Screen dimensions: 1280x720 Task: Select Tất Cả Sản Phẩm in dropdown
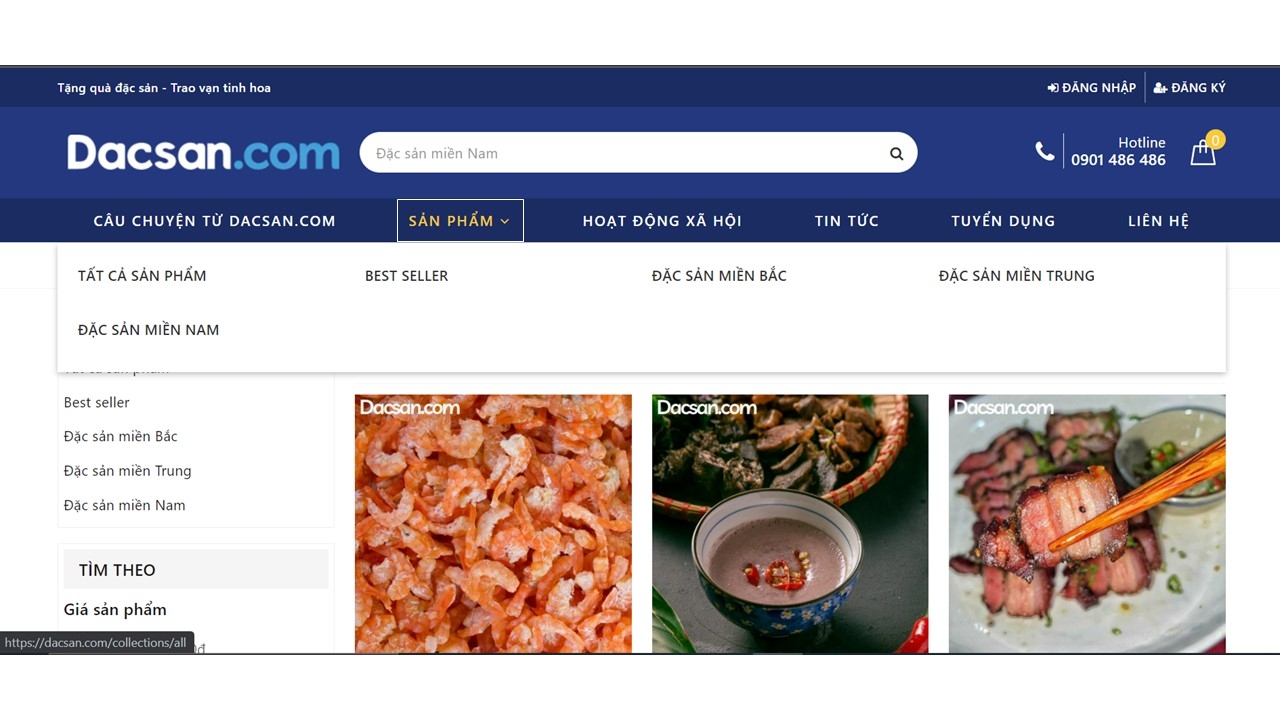(142, 275)
